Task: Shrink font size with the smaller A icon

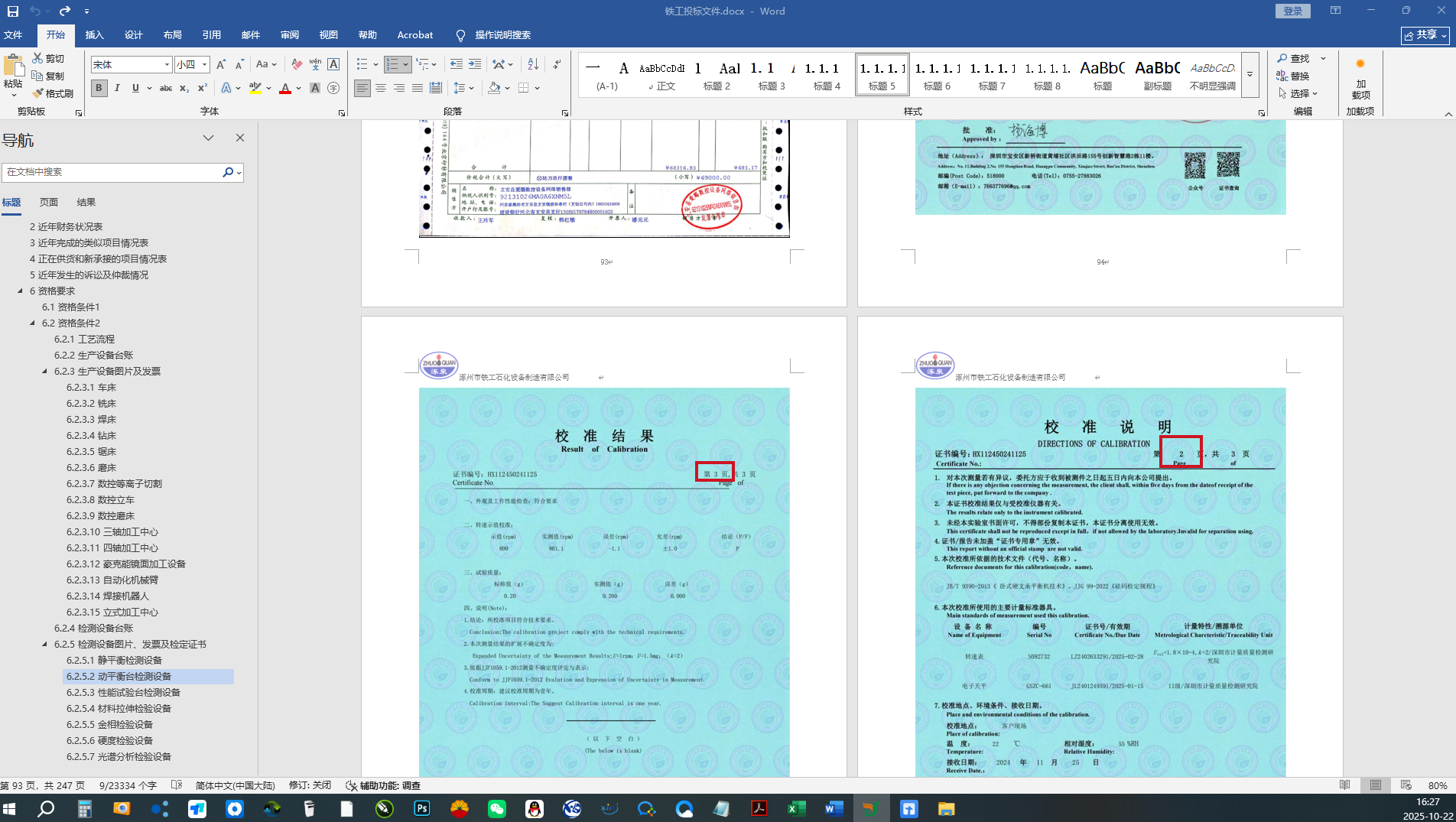Action: [239, 64]
